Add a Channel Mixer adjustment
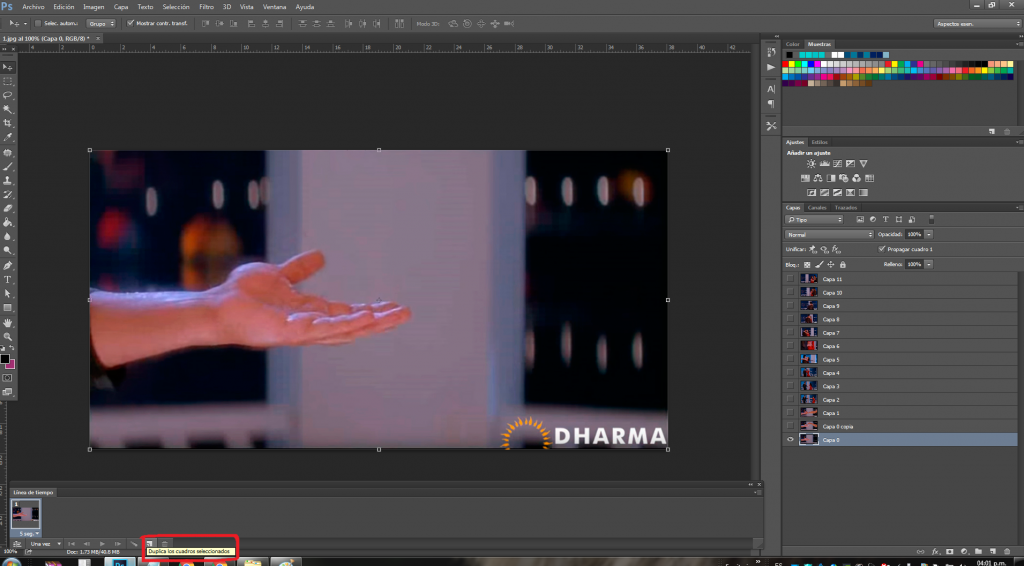The width and height of the screenshot is (1024, 566). [x=856, y=178]
